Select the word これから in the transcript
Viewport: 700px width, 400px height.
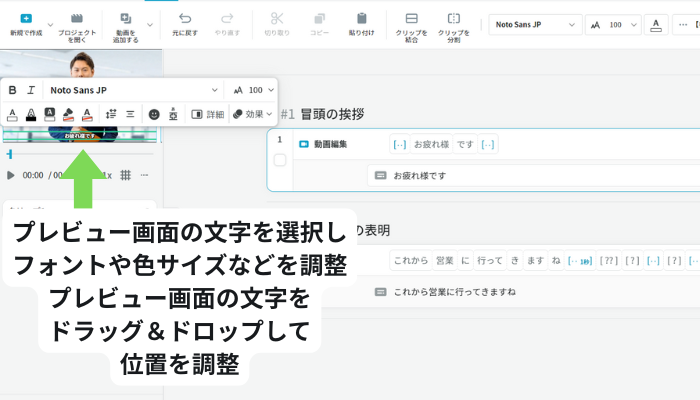coord(411,260)
